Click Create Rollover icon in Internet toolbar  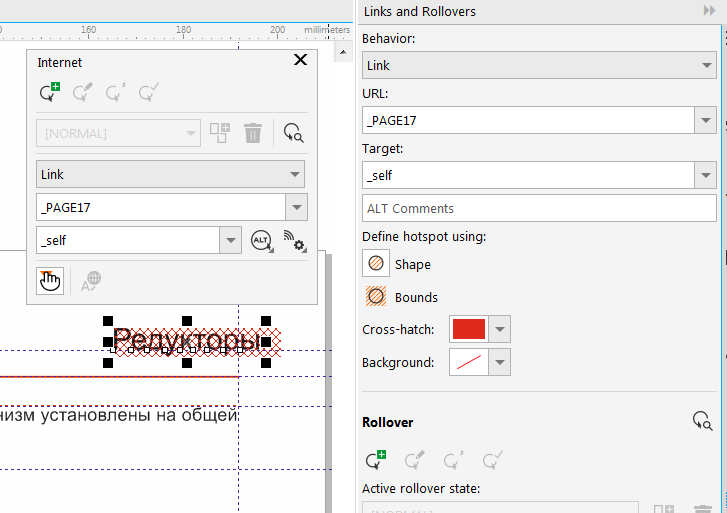[x=50, y=92]
